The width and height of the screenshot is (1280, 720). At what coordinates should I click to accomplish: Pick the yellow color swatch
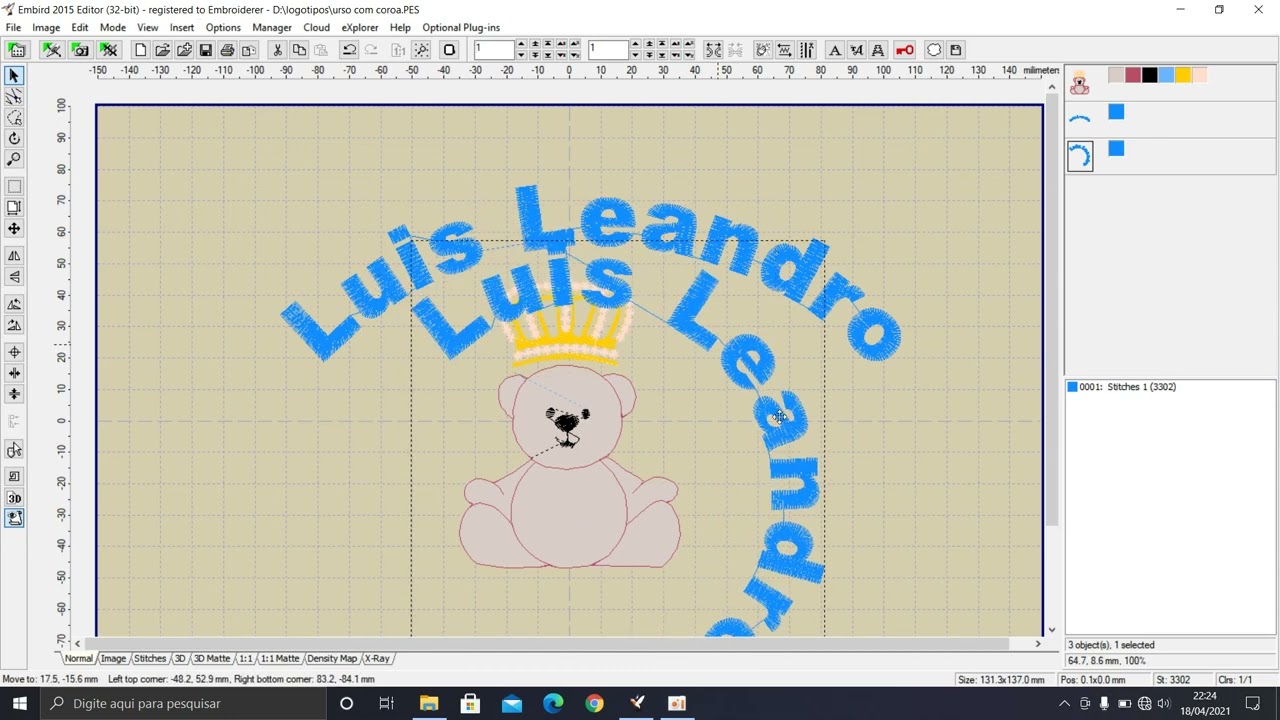tap(1183, 76)
